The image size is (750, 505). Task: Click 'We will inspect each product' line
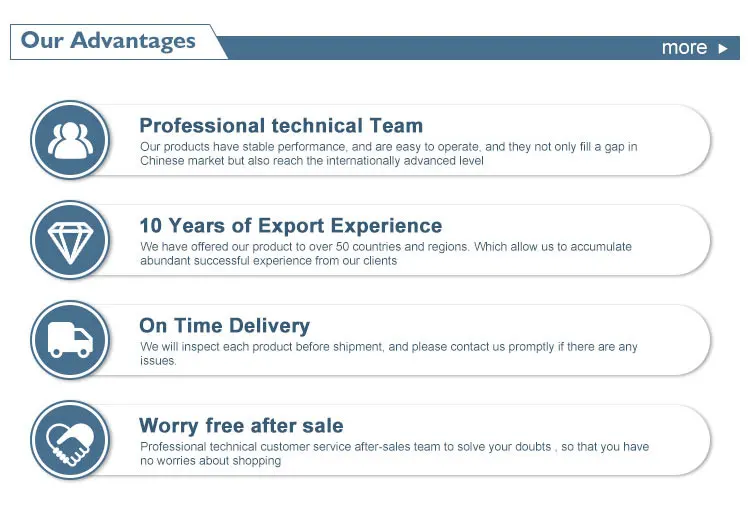[x=388, y=347]
